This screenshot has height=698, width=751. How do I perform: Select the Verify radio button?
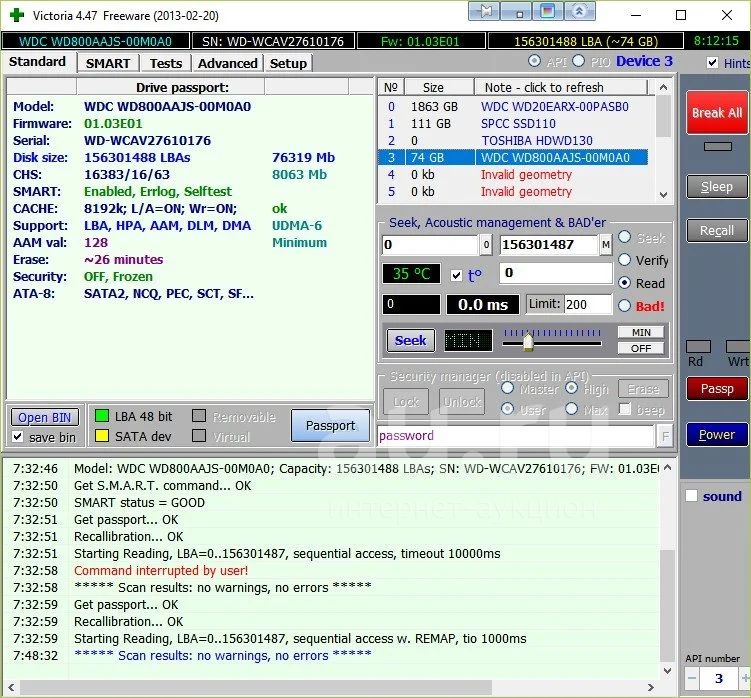(626, 260)
